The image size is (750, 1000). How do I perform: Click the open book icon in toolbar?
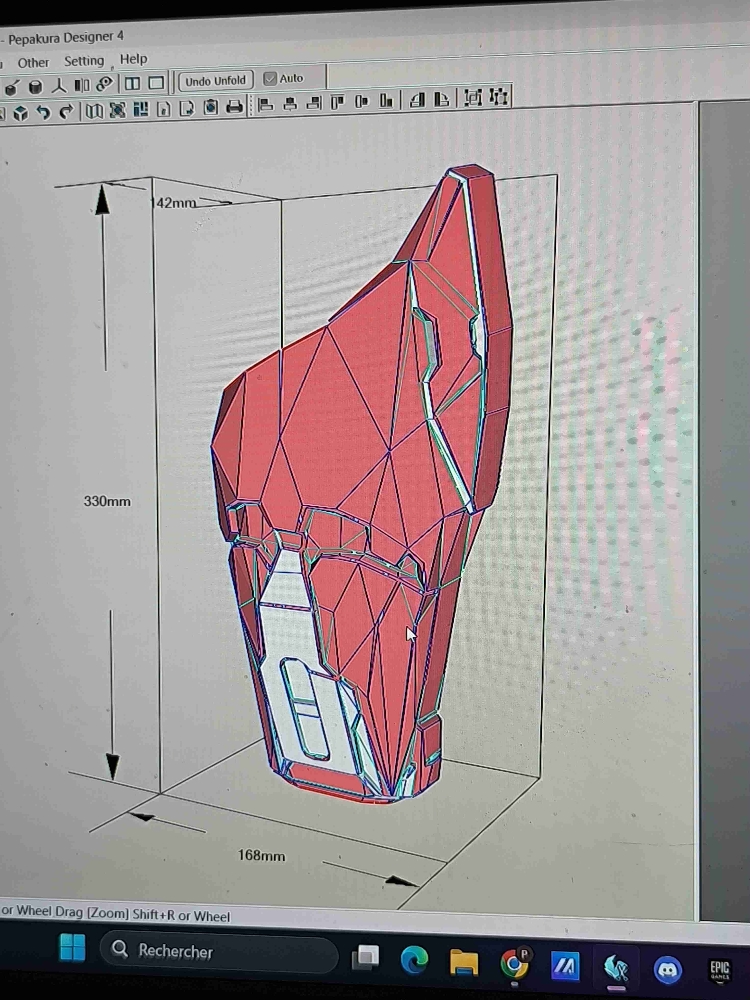93,110
